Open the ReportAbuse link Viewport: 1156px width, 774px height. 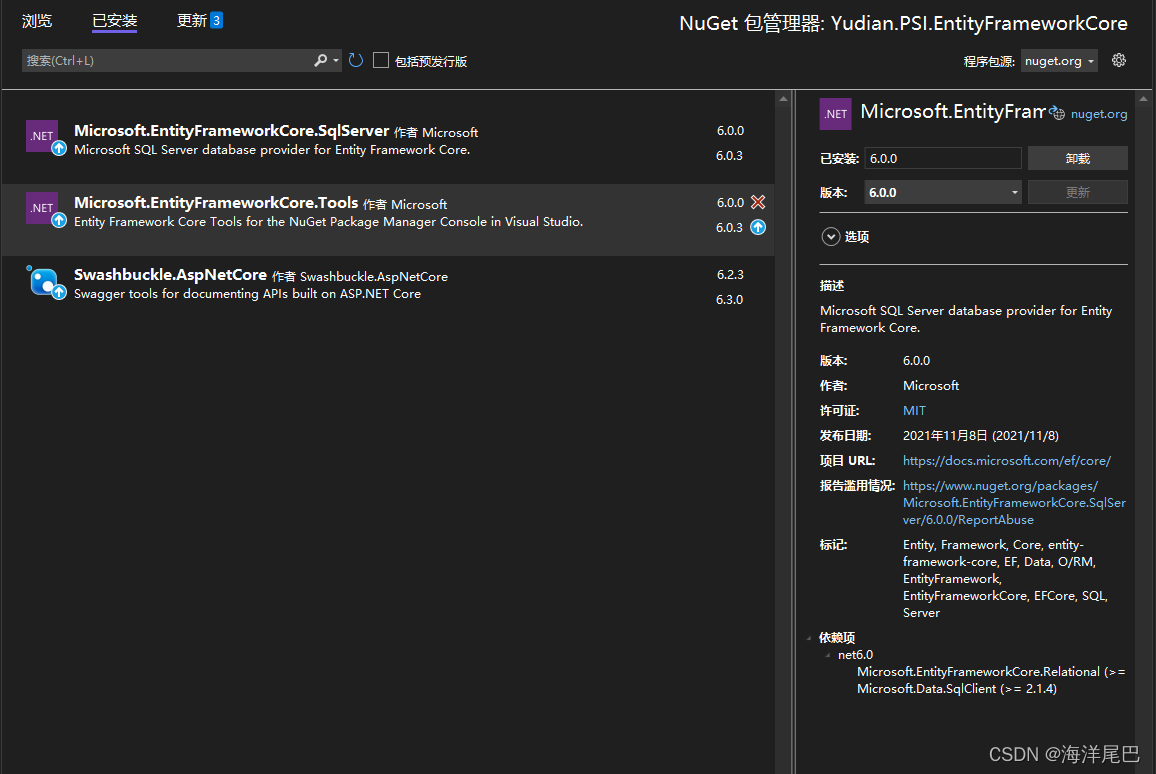[x=1014, y=503]
